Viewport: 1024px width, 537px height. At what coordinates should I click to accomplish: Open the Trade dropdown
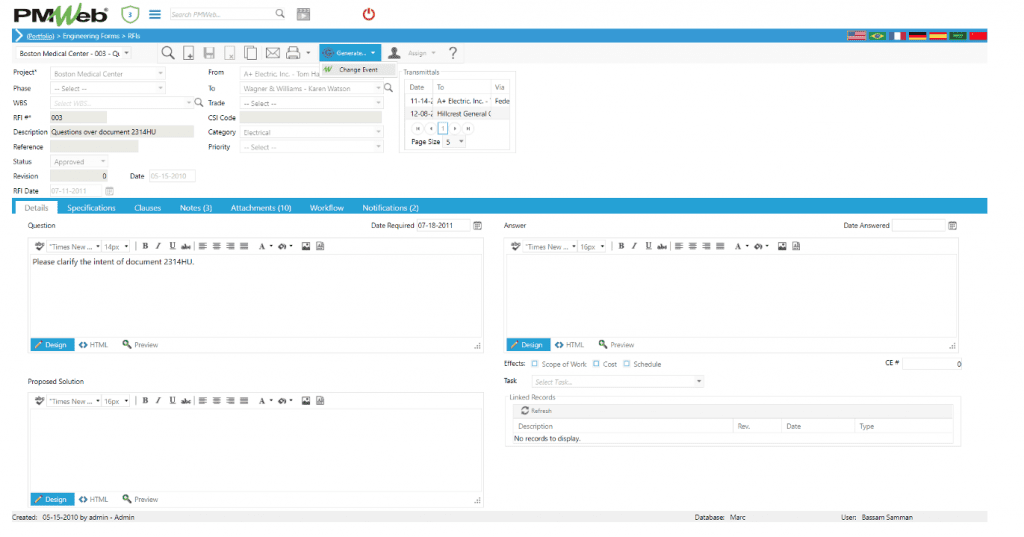click(378, 103)
